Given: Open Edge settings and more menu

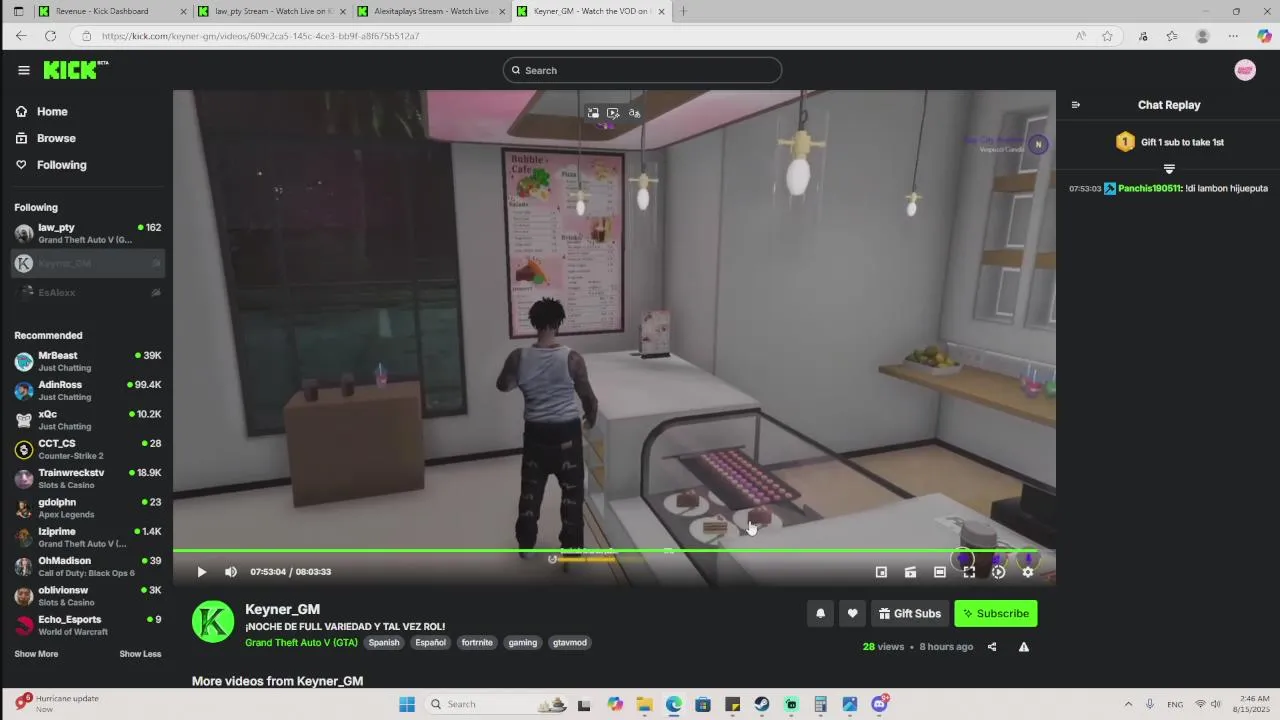Looking at the screenshot, I should click(1233, 36).
